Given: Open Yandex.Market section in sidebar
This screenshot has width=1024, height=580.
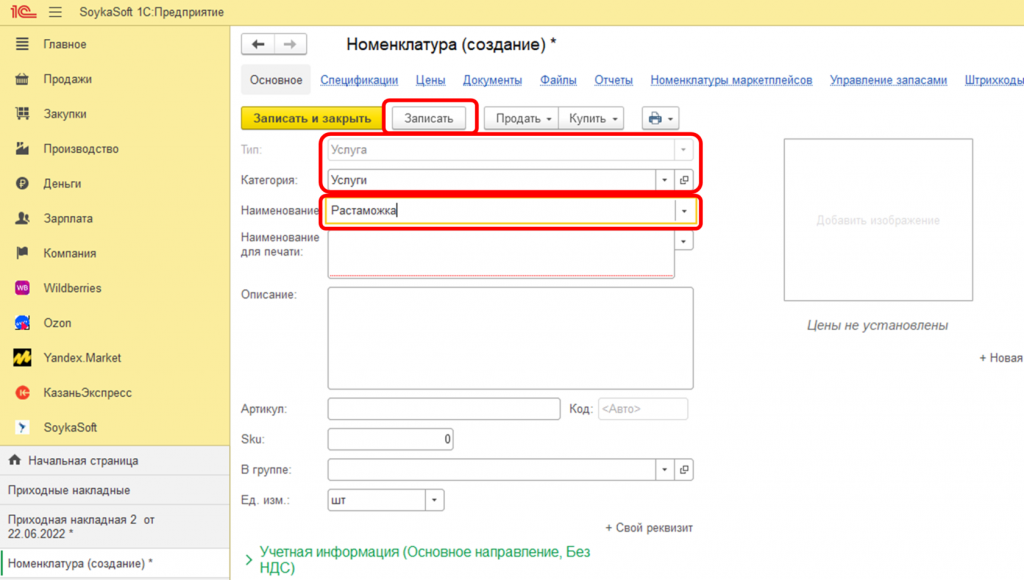Looking at the screenshot, I should [82, 358].
